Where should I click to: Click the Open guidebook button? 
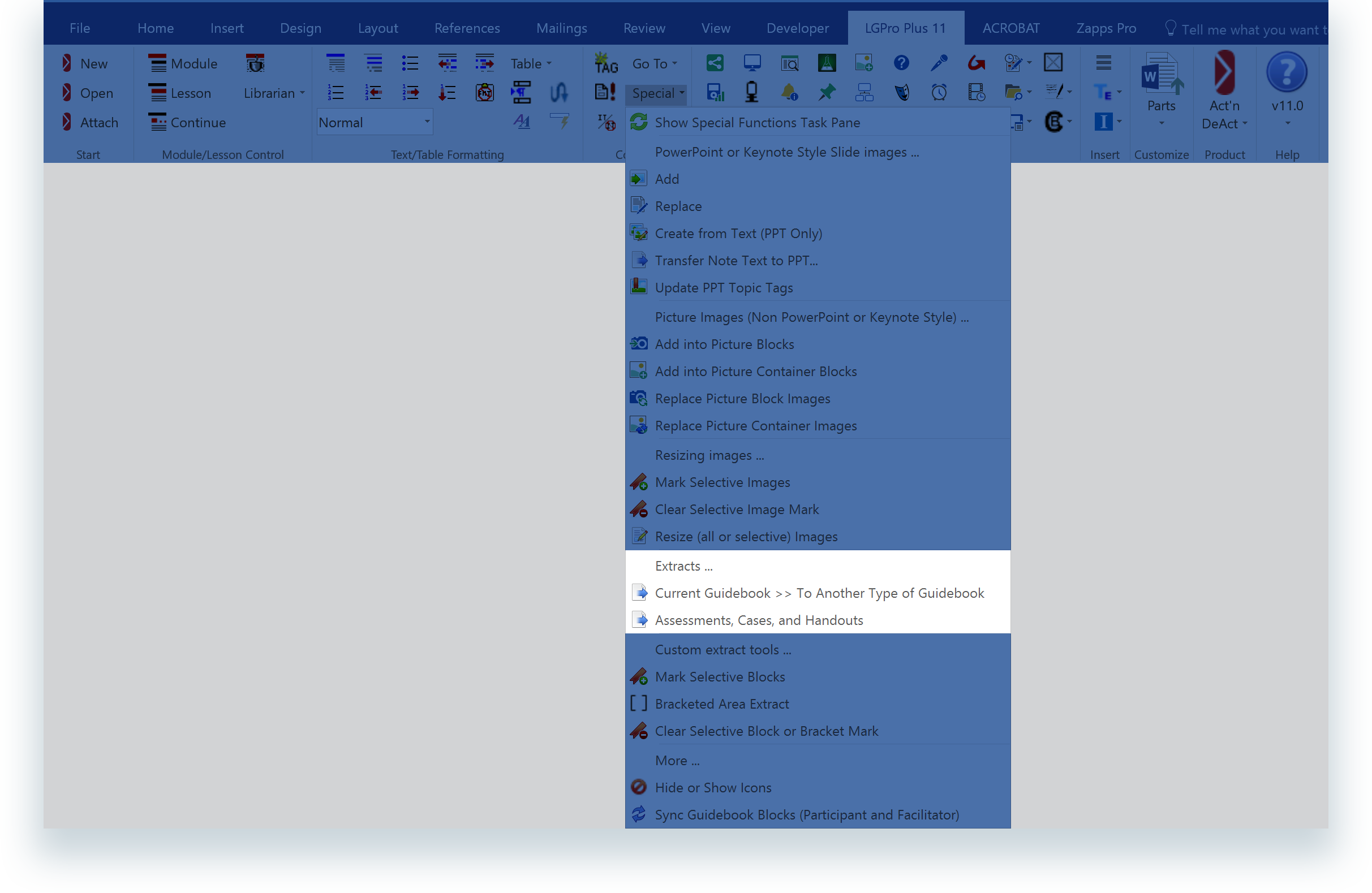pos(87,93)
